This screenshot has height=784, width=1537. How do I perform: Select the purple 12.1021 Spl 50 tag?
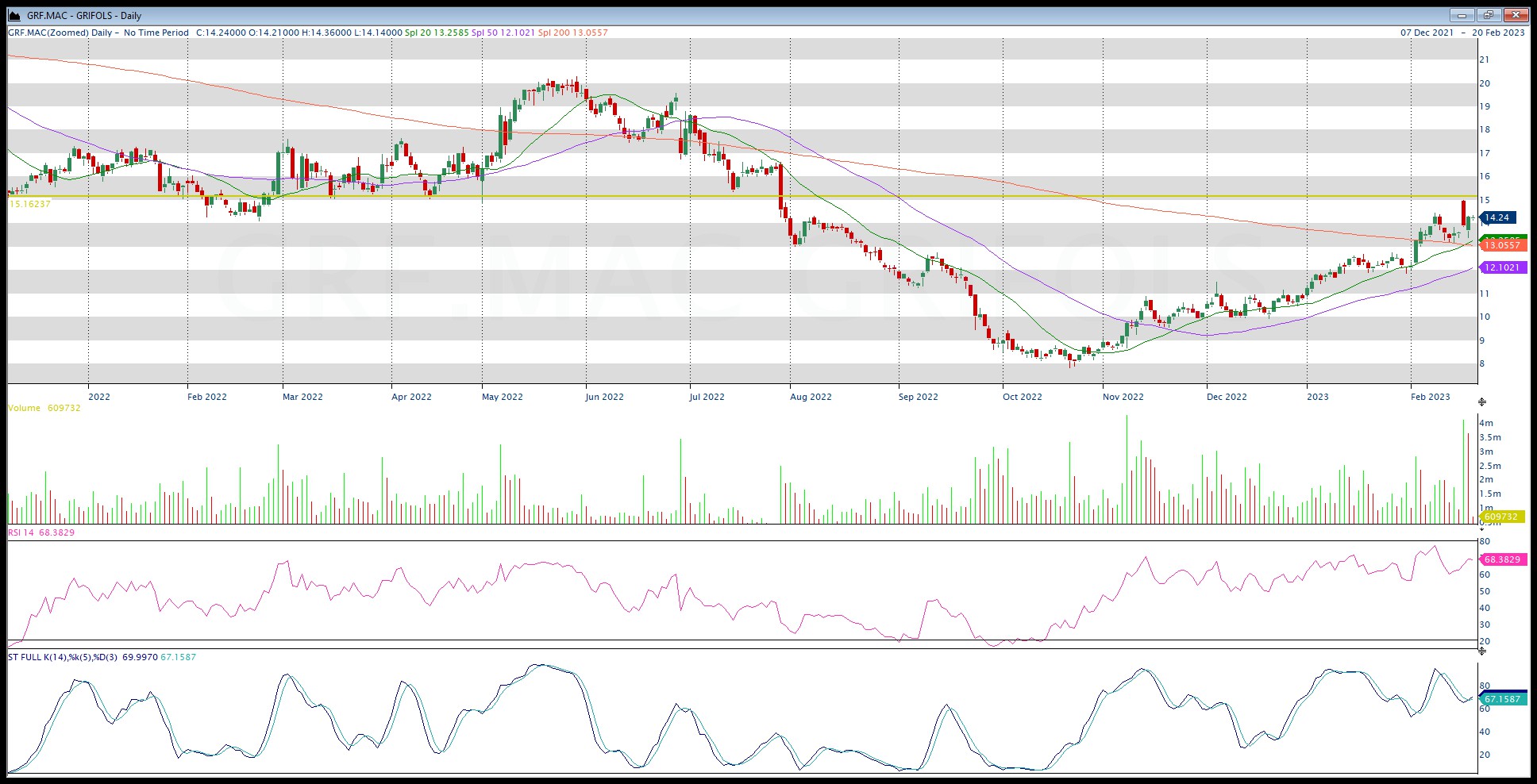click(1502, 268)
